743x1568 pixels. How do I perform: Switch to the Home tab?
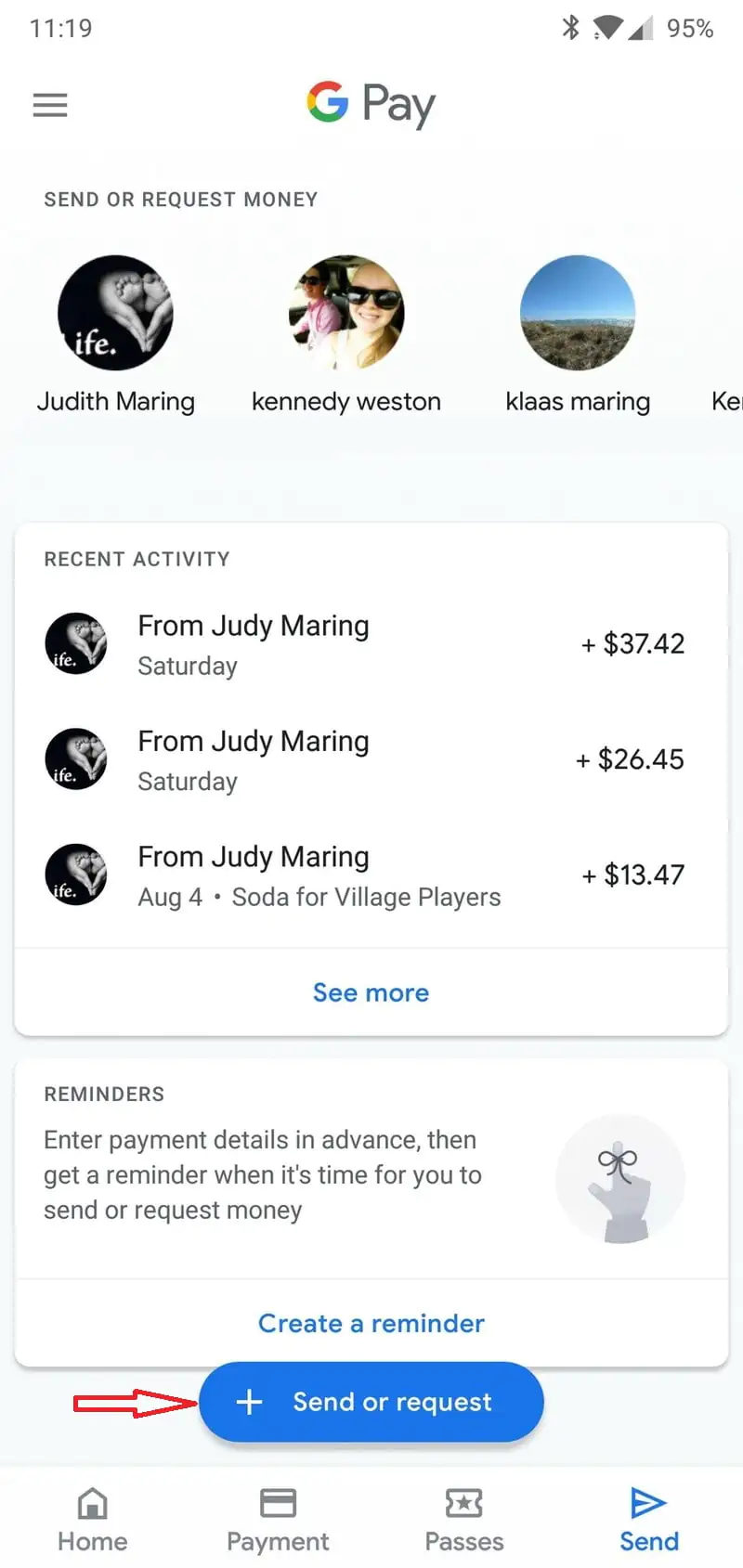click(92, 1520)
